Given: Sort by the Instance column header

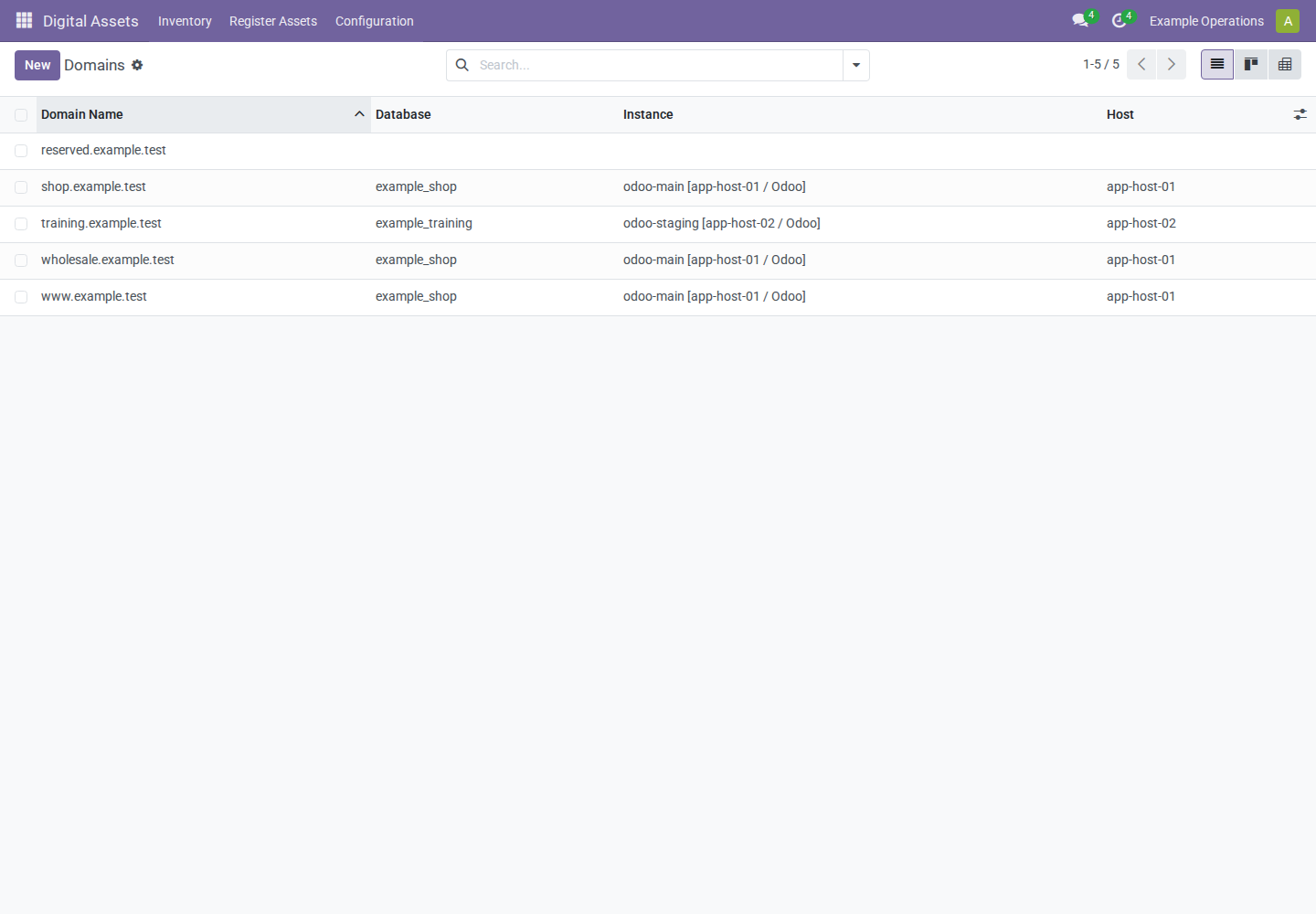Looking at the screenshot, I should (x=860, y=114).
